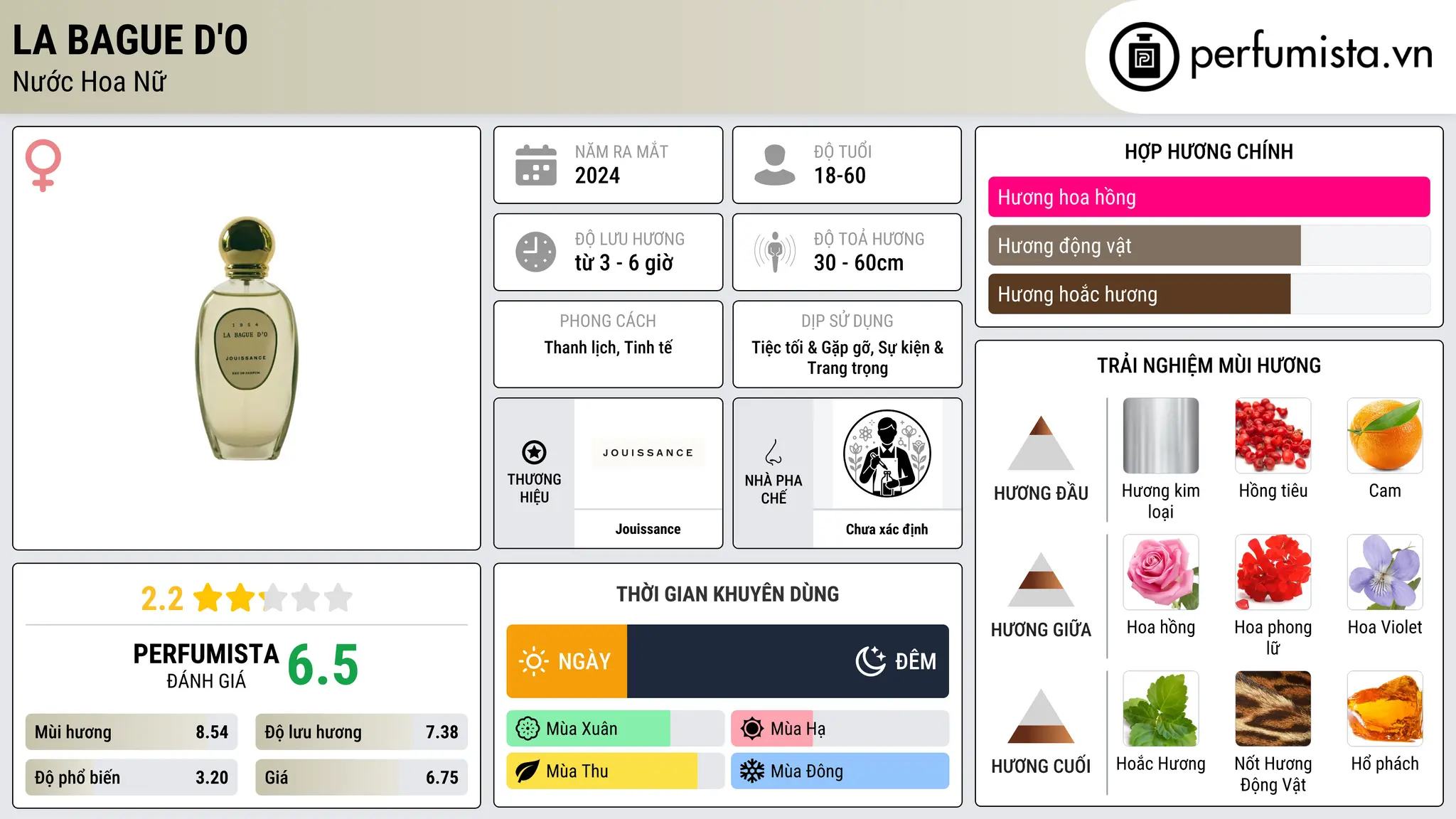The height and width of the screenshot is (819, 1456).
Task: Click the snowflake icon for Mùa Đông
Action: pos(752,771)
